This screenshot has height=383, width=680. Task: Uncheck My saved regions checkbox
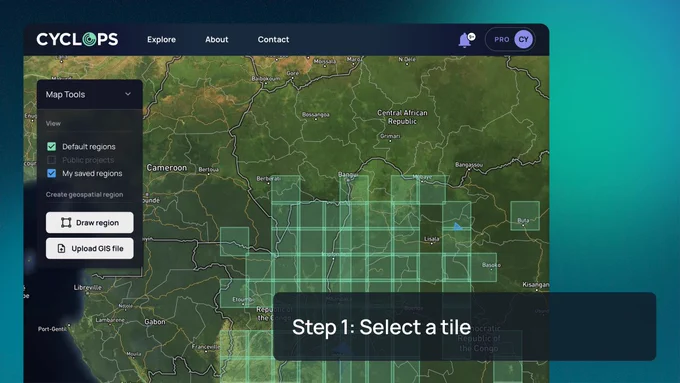coord(52,173)
